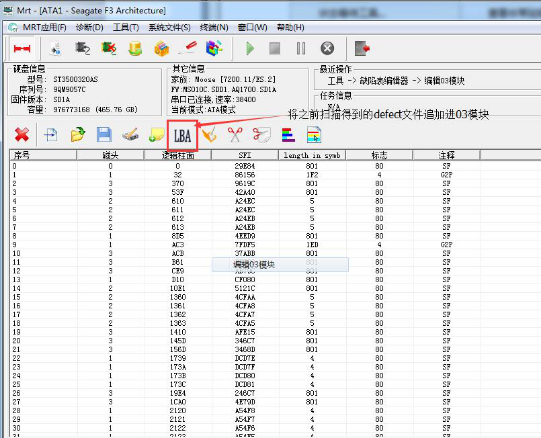Click the drive with pencil write icon
Screen dimensions: 541x438
pyautogui.click(x=130, y=135)
